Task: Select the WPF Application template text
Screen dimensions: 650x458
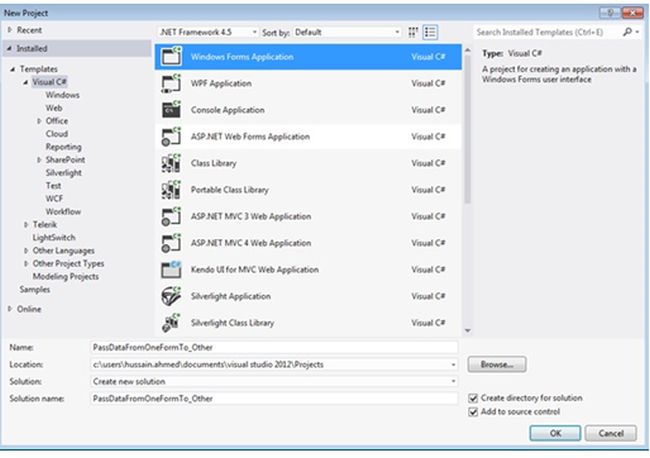Action: [x=221, y=83]
